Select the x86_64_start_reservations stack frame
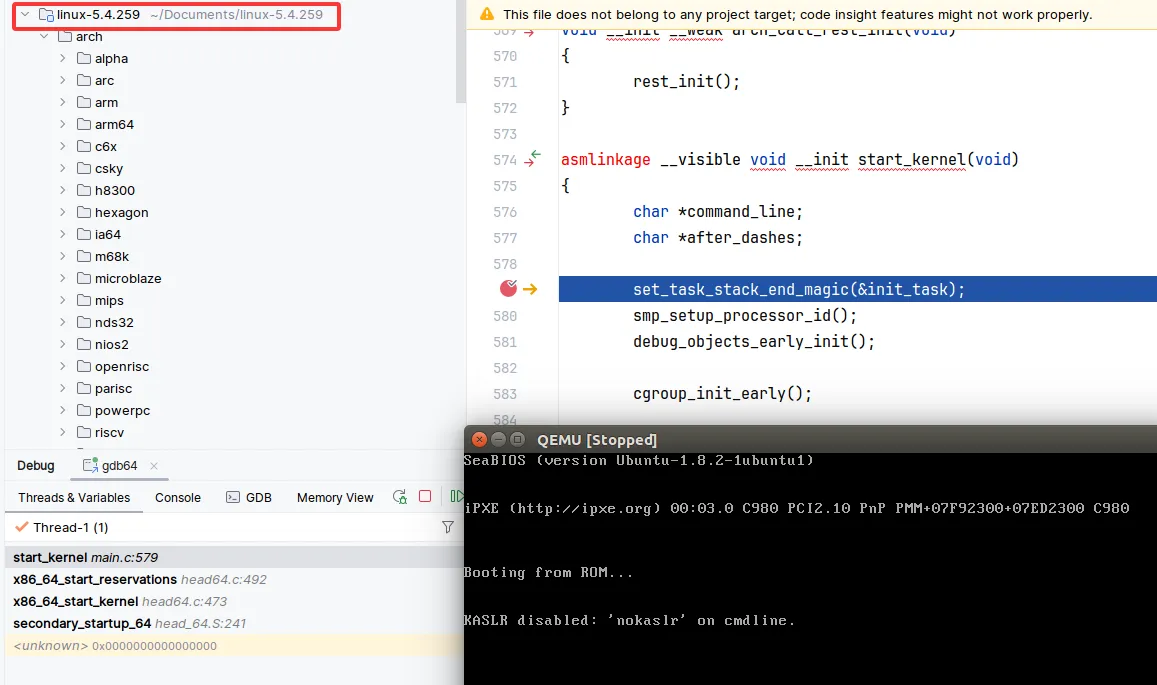 pos(234,579)
